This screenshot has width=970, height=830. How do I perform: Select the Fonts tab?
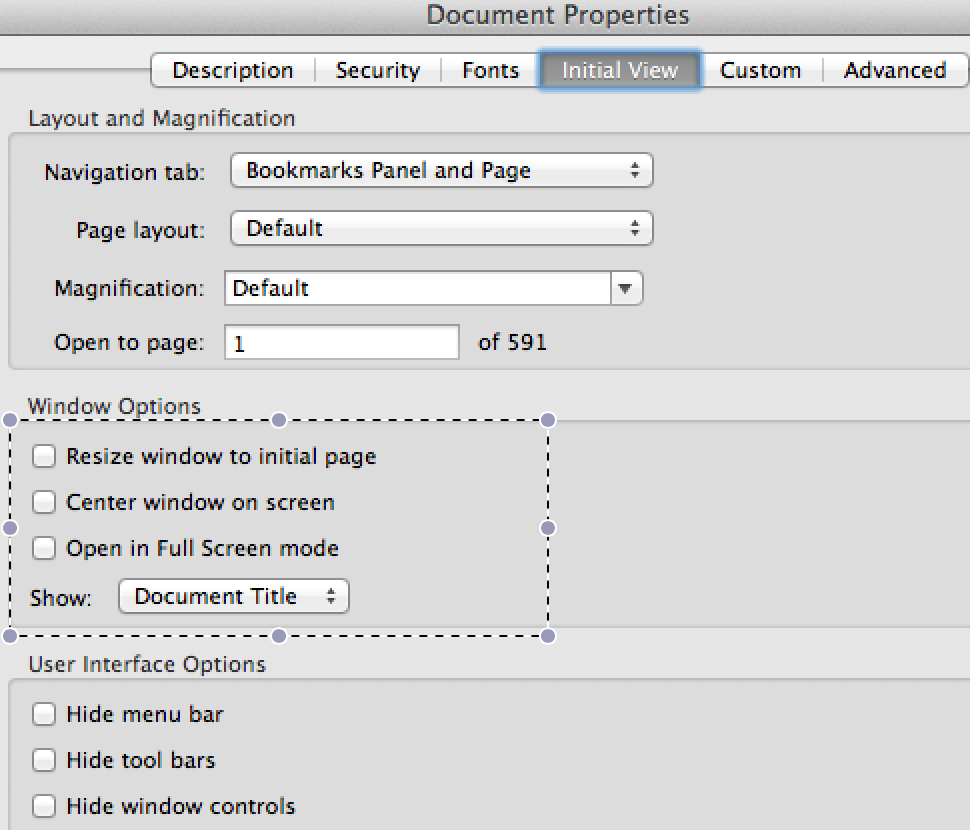tap(490, 71)
